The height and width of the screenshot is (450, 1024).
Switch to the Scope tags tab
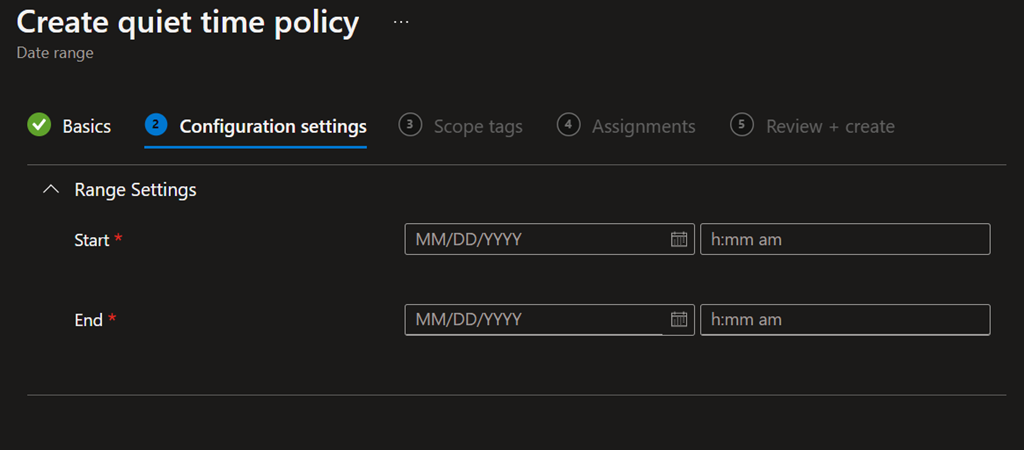coord(477,126)
